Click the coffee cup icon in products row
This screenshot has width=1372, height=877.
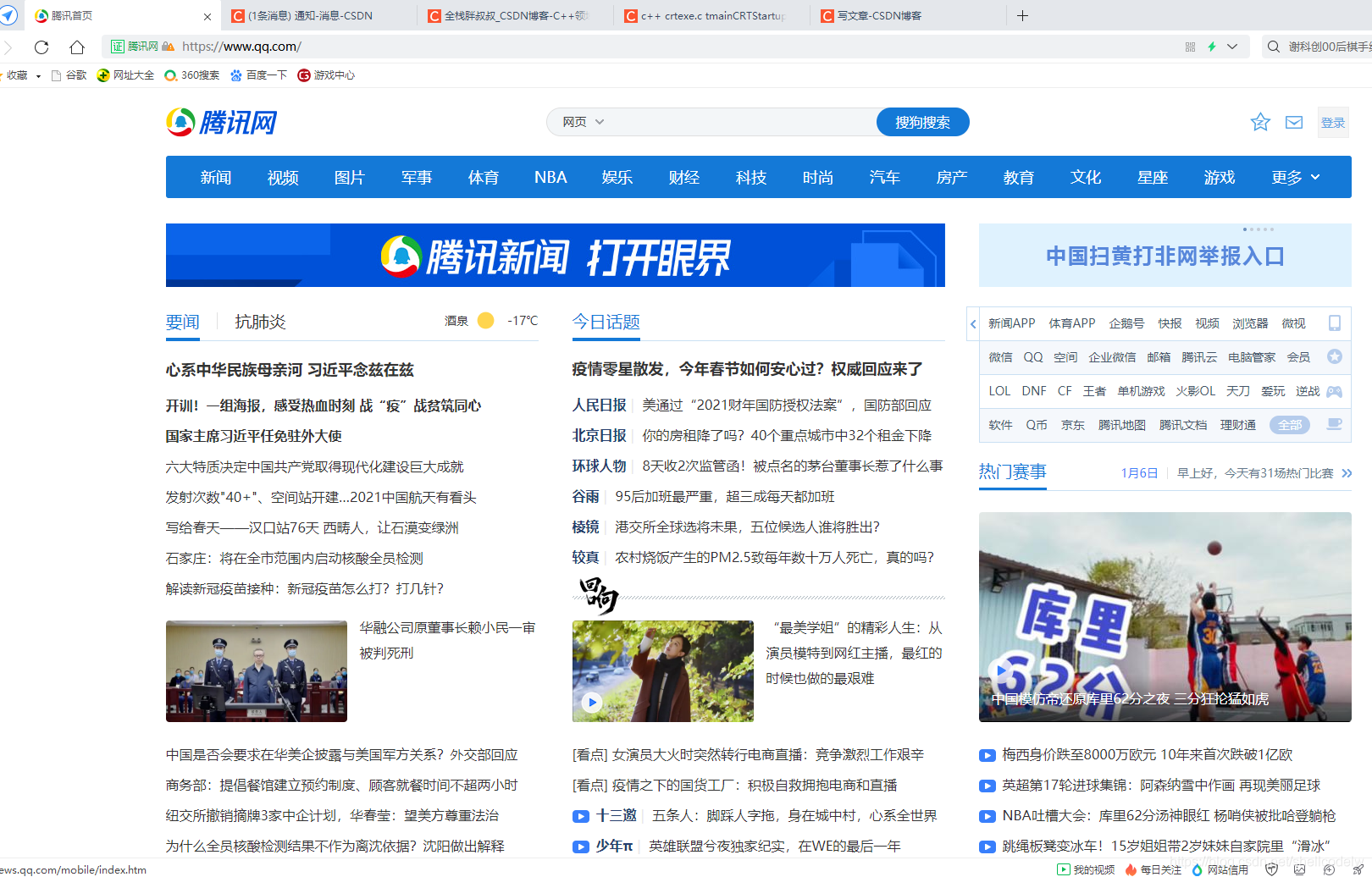tap(1335, 424)
